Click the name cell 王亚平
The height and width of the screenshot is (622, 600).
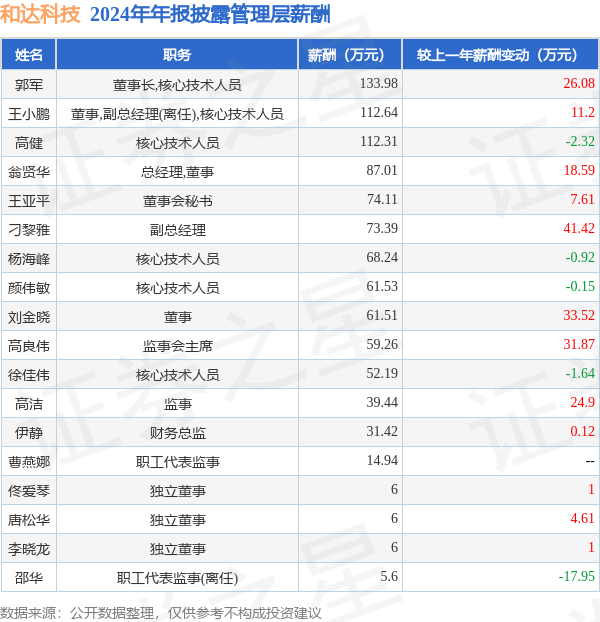coord(29,201)
